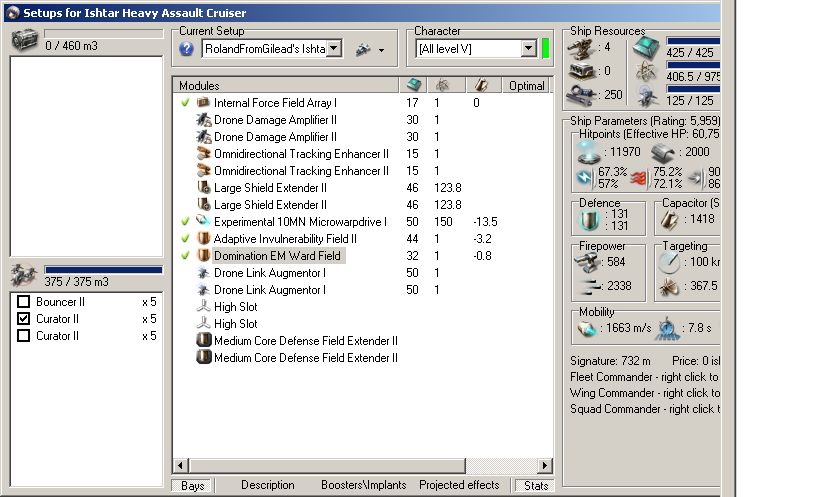Click first Medium Core Defense Field Extender icon
Viewport: 816px width, 497px height.
tap(203, 340)
